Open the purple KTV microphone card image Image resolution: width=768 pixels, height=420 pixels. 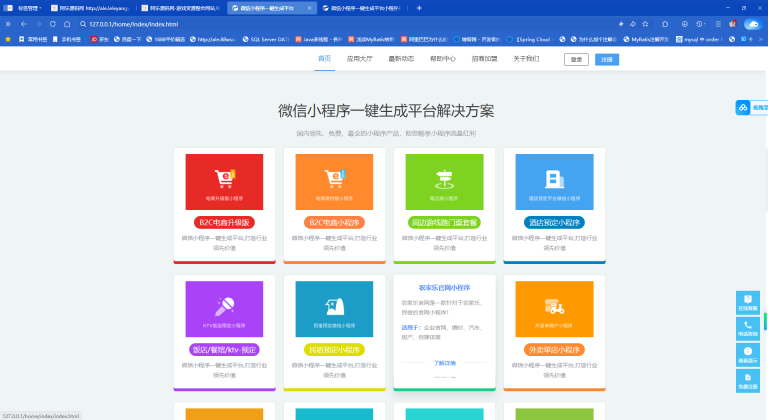coord(224,309)
